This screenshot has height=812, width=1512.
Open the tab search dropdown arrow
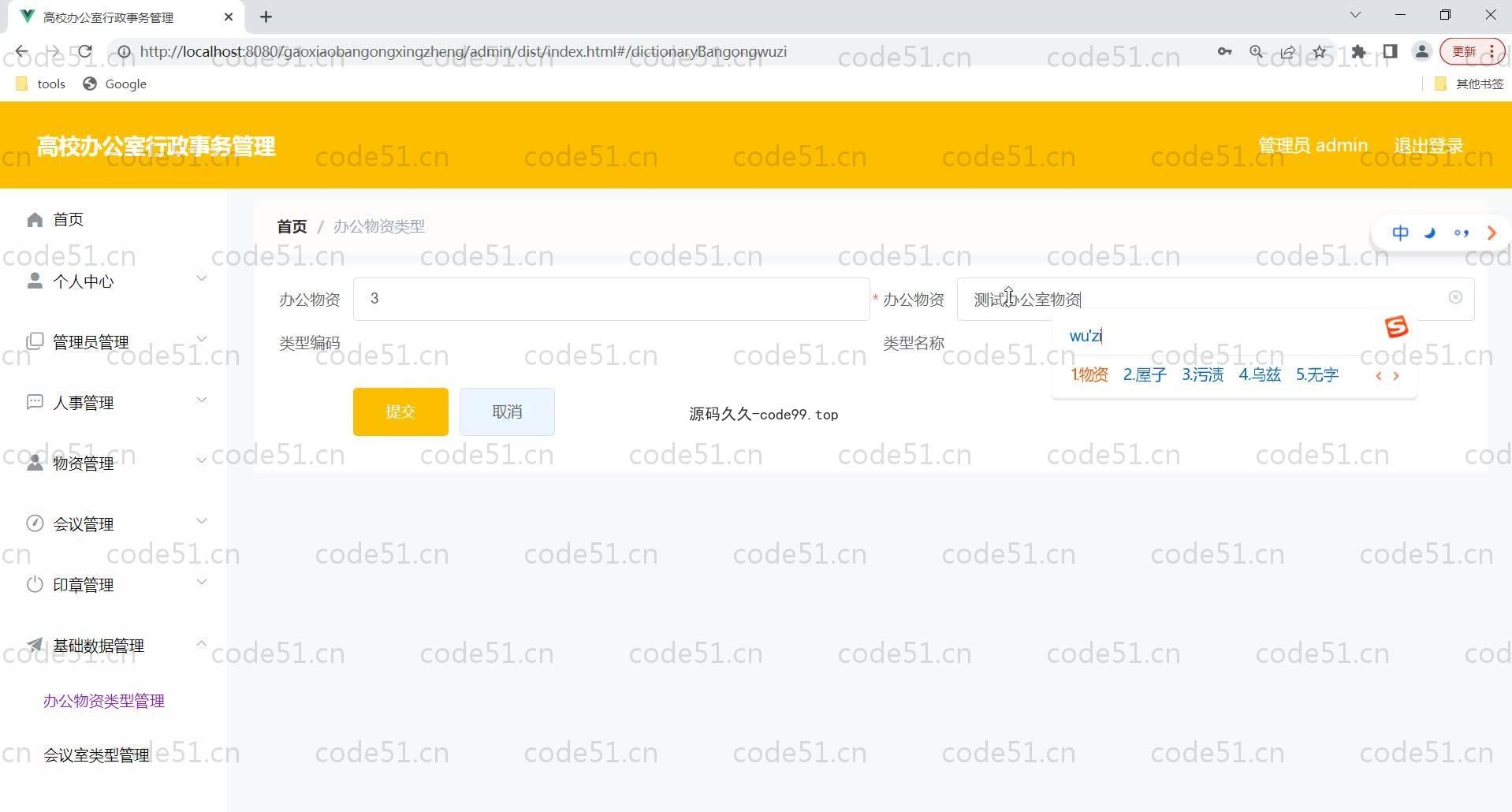point(1355,15)
